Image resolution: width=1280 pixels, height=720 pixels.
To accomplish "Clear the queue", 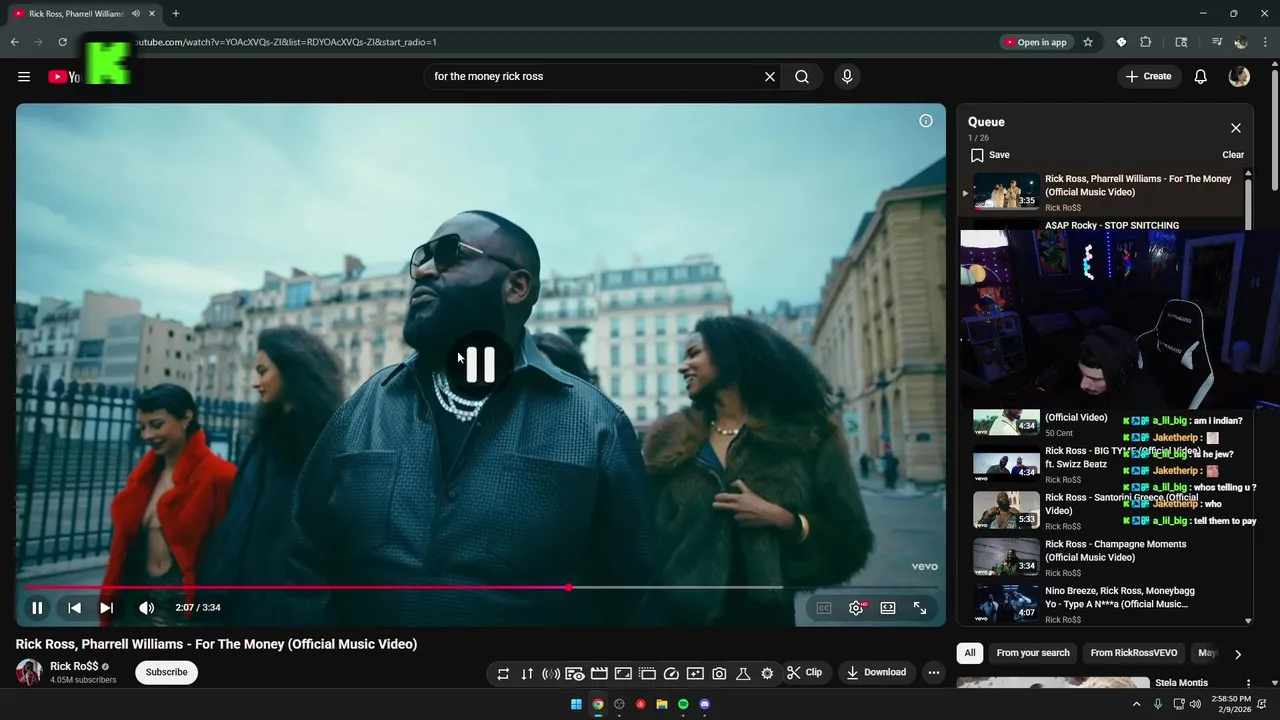I will pos(1233,155).
